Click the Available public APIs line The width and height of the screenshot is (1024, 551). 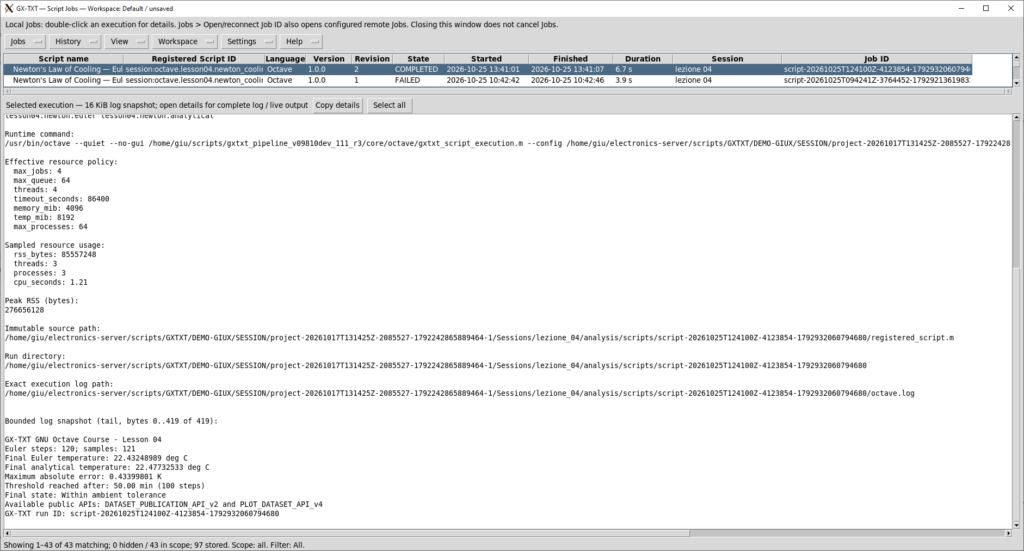click(x=163, y=505)
